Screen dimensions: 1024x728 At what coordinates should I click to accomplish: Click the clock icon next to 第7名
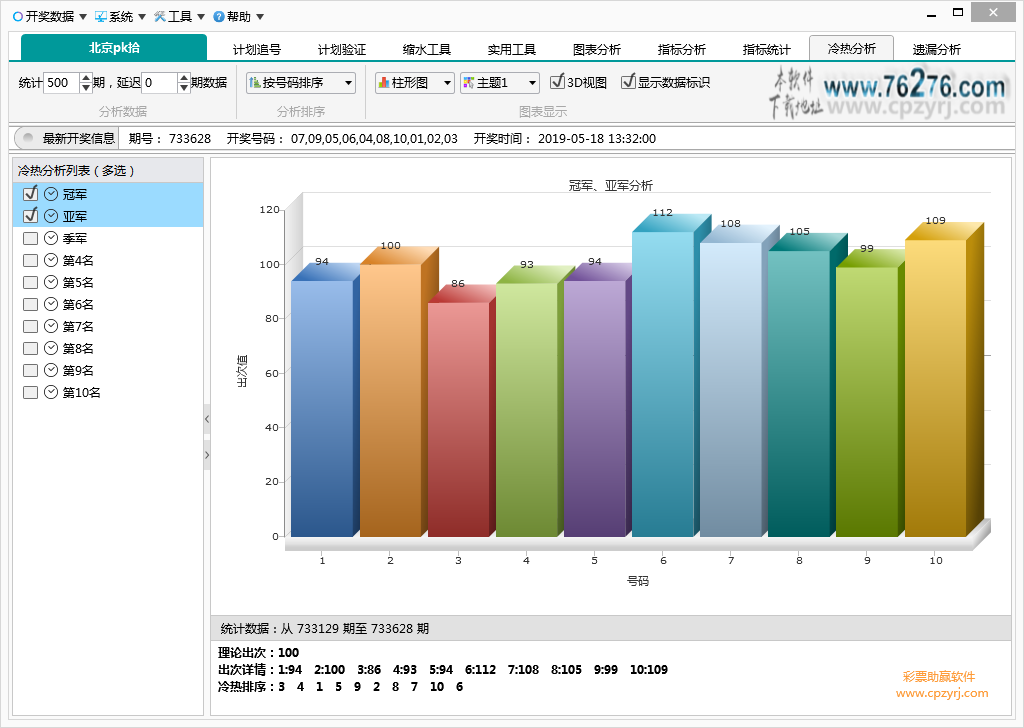tap(51, 326)
